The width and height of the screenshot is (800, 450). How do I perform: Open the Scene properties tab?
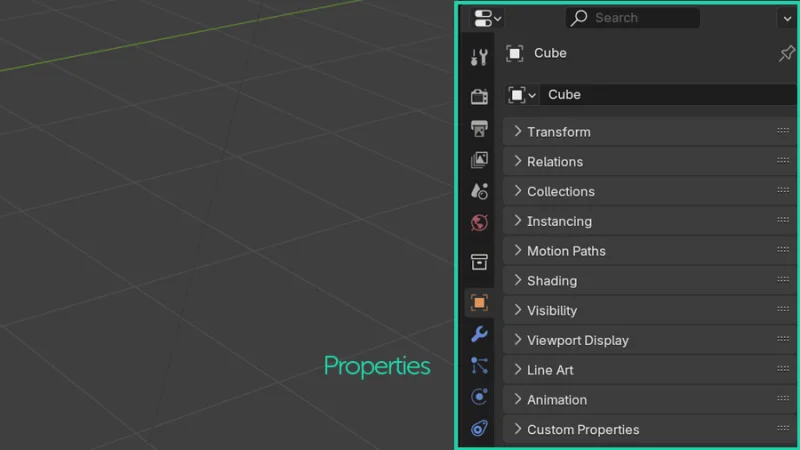(x=479, y=191)
